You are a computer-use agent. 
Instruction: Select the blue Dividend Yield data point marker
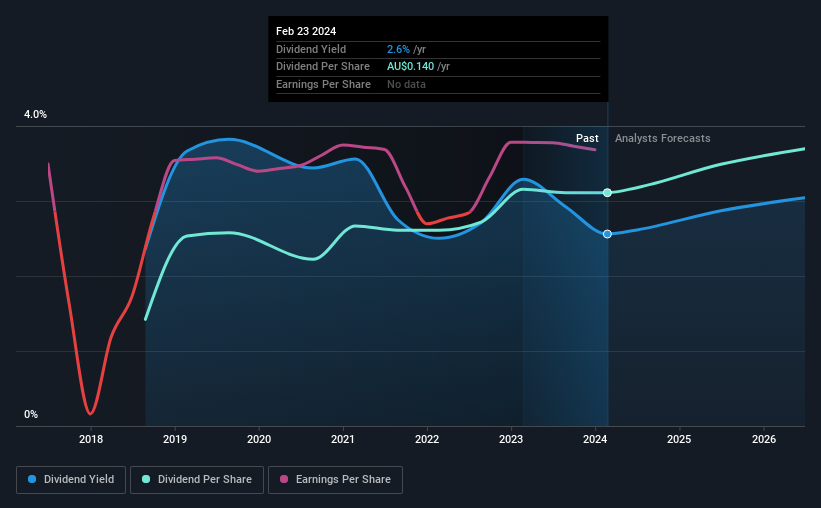point(607,234)
